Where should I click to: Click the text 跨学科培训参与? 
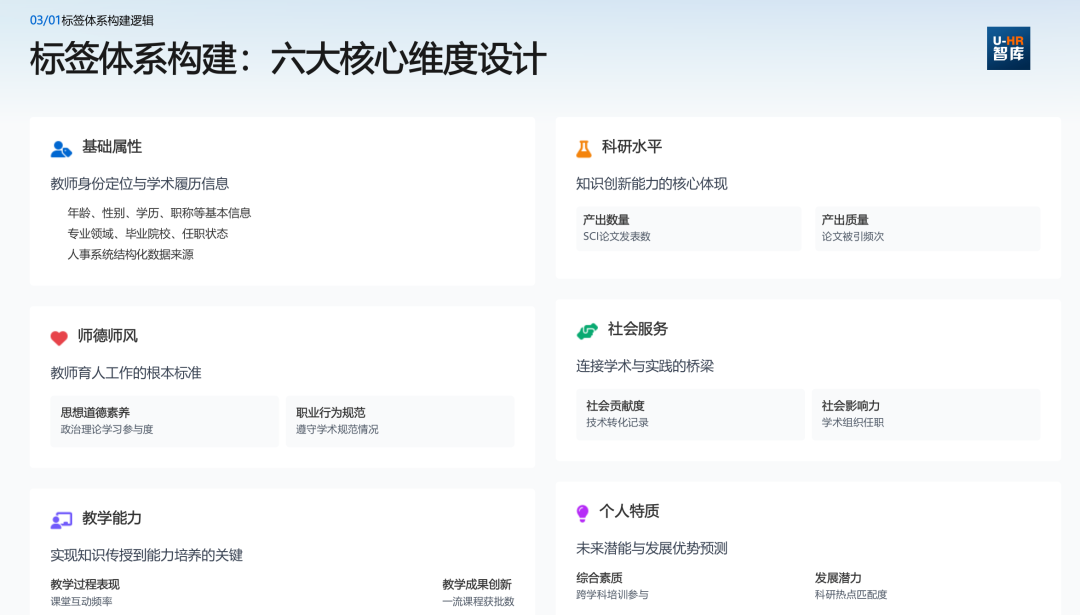click(x=612, y=594)
